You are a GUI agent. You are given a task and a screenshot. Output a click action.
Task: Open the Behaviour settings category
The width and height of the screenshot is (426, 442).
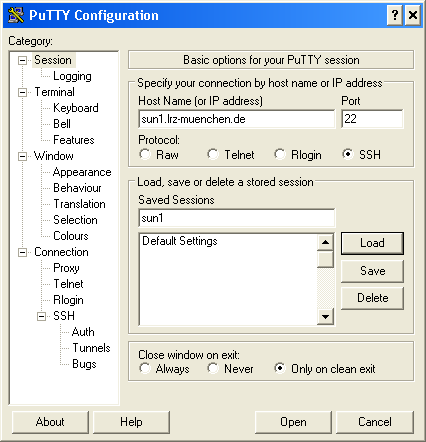click(x=77, y=188)
